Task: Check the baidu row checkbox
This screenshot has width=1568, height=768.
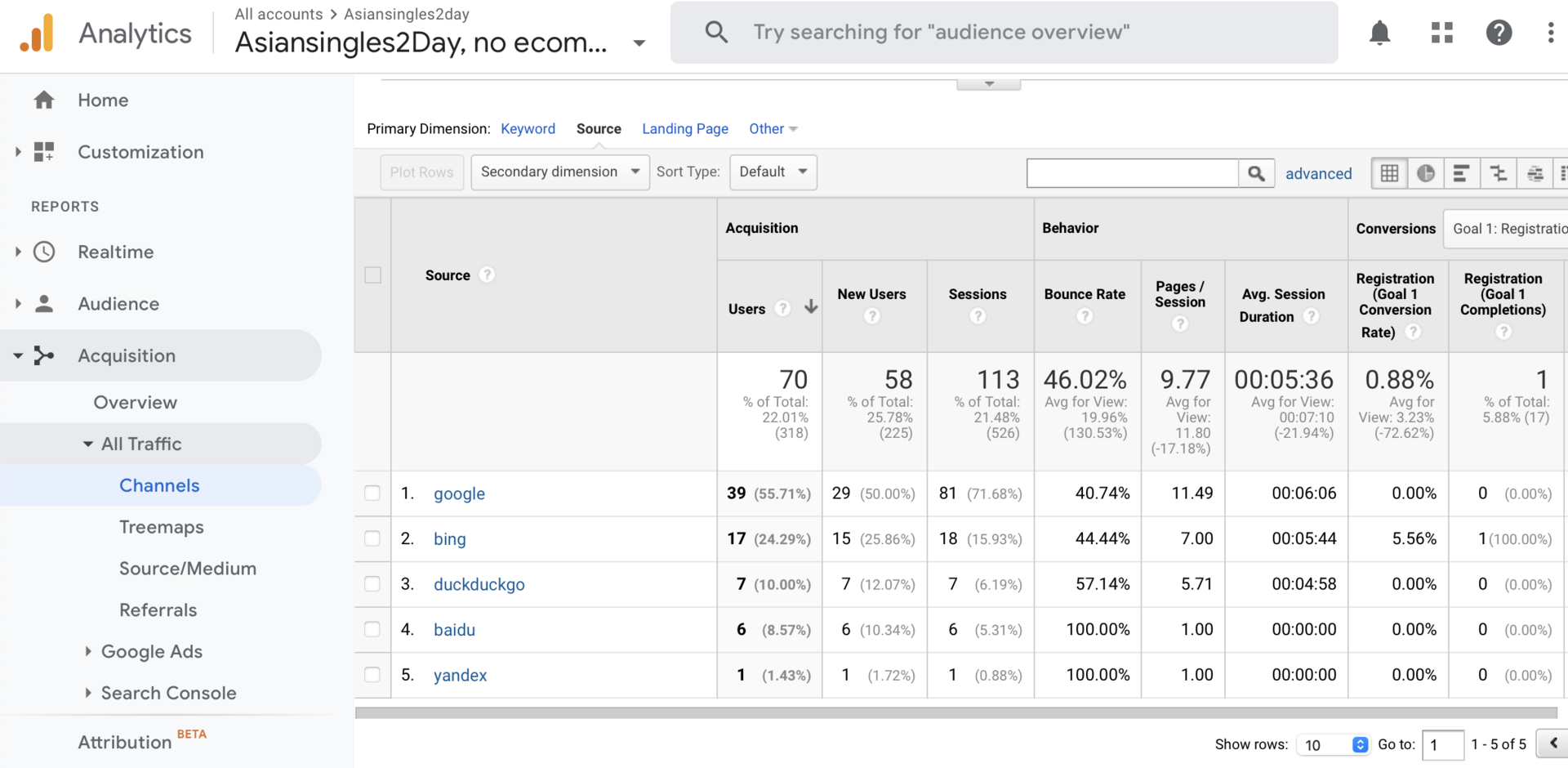Action: [x=372, y=629]
